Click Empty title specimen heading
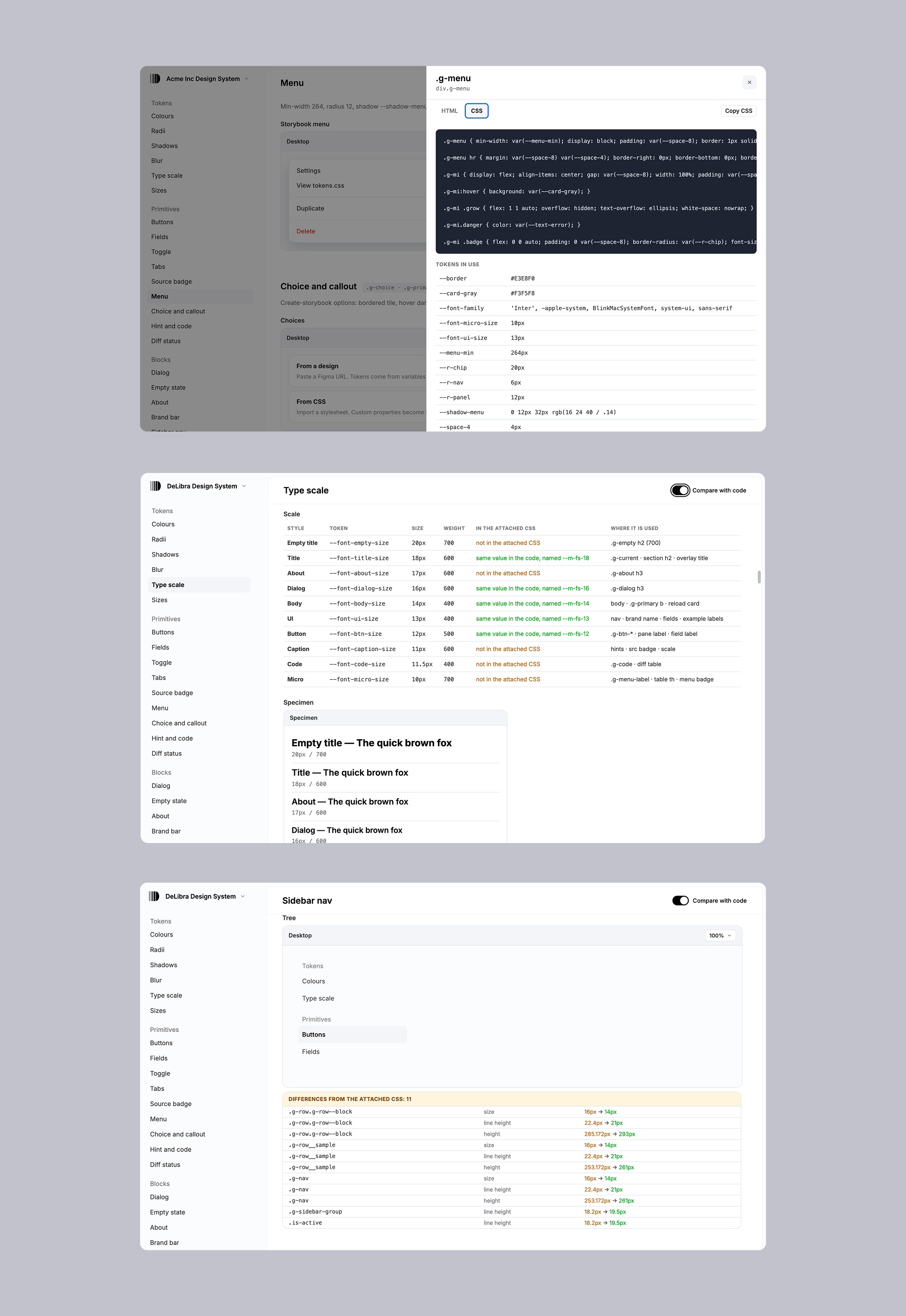 click(x=371, y=742)
